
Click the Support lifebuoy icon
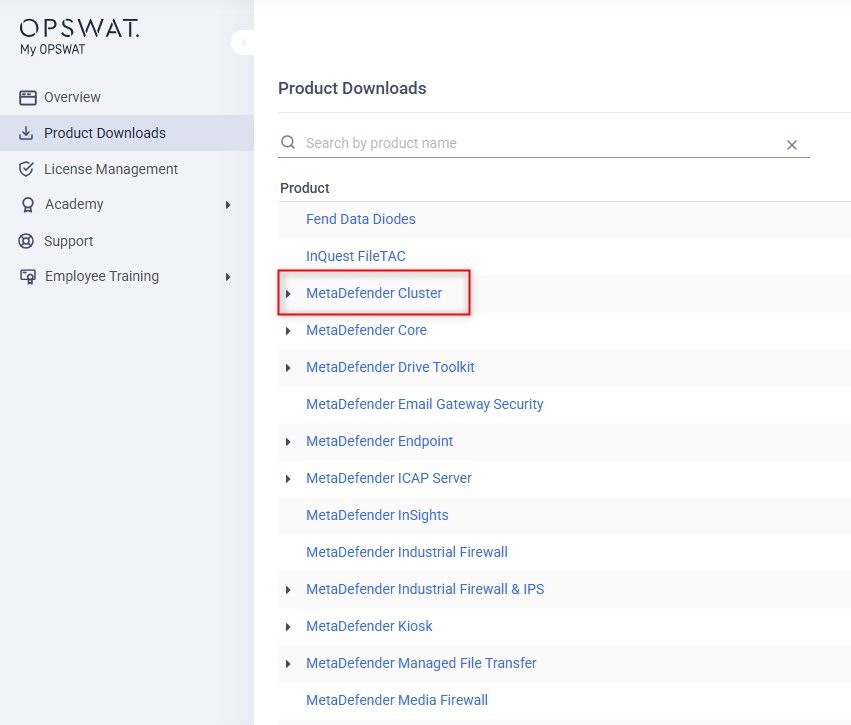27,241
